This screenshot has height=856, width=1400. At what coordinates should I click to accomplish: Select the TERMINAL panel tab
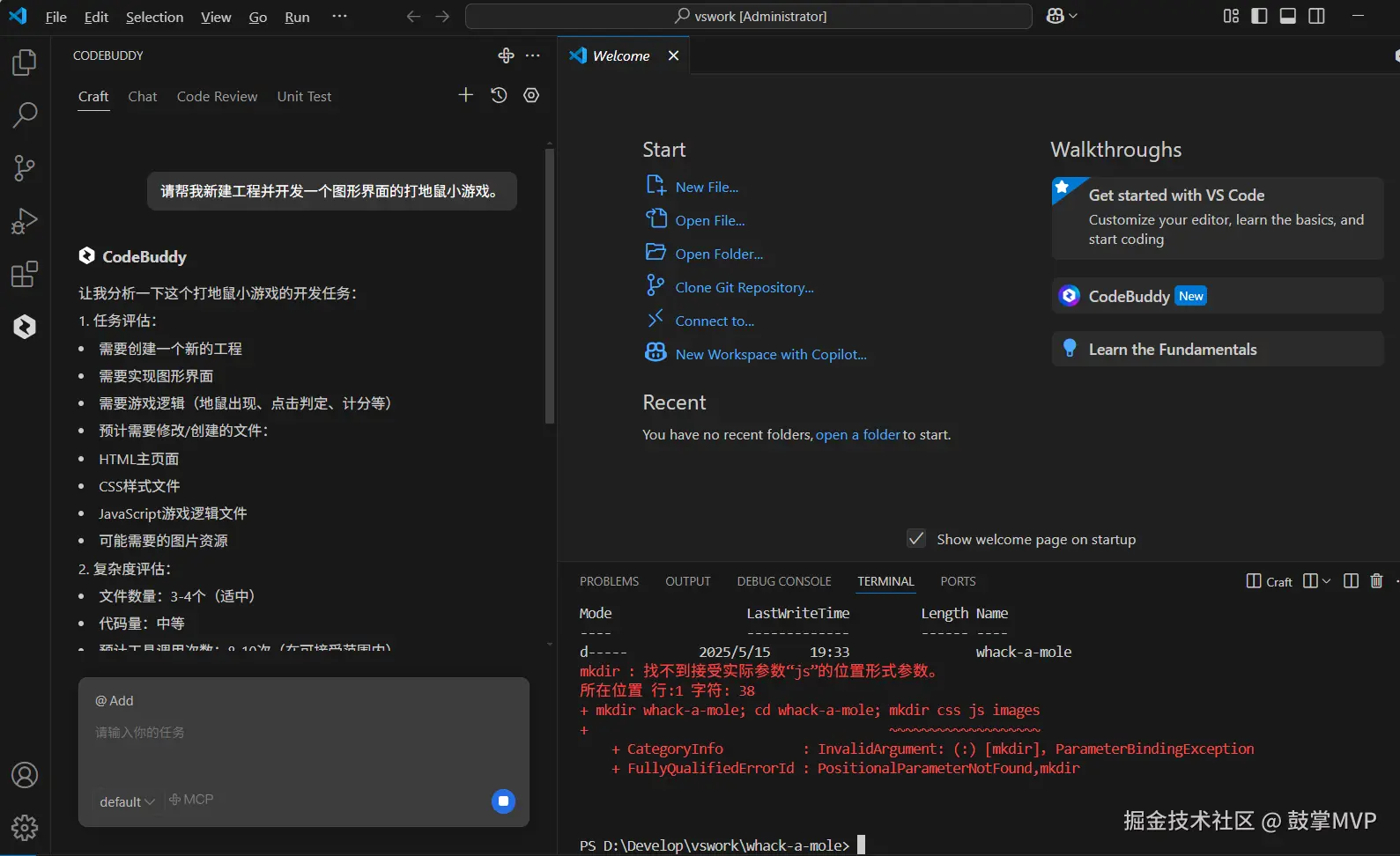(x=885, y=581)
